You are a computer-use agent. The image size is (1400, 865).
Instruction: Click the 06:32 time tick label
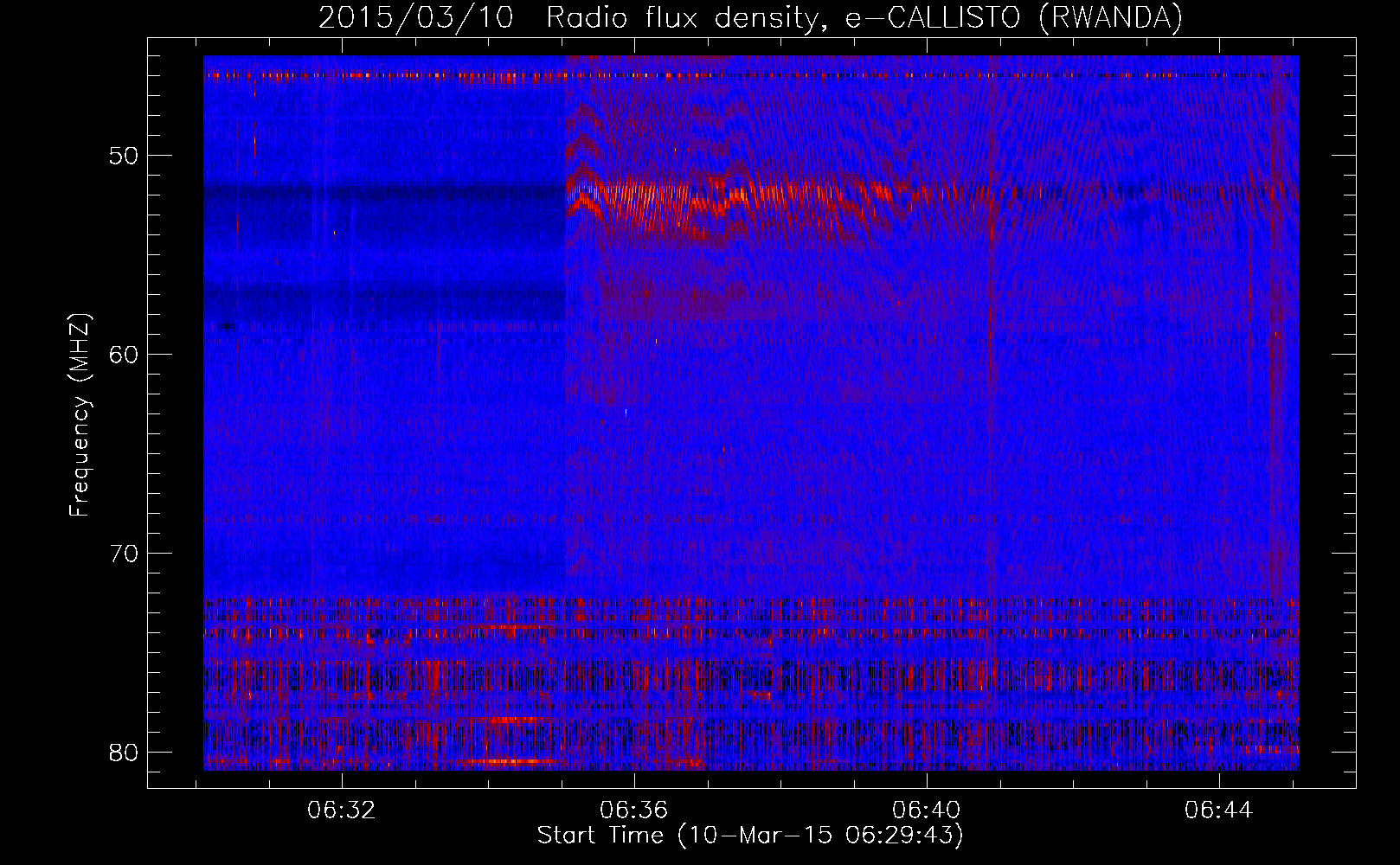342,811
